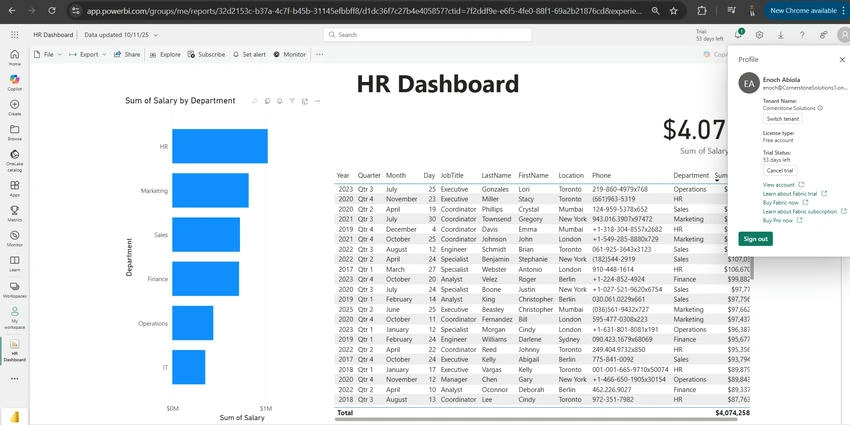Open Monitor from the left sidebar
Image resolution: width=850 pixels, height=425 pixels.
coord(15,239)
